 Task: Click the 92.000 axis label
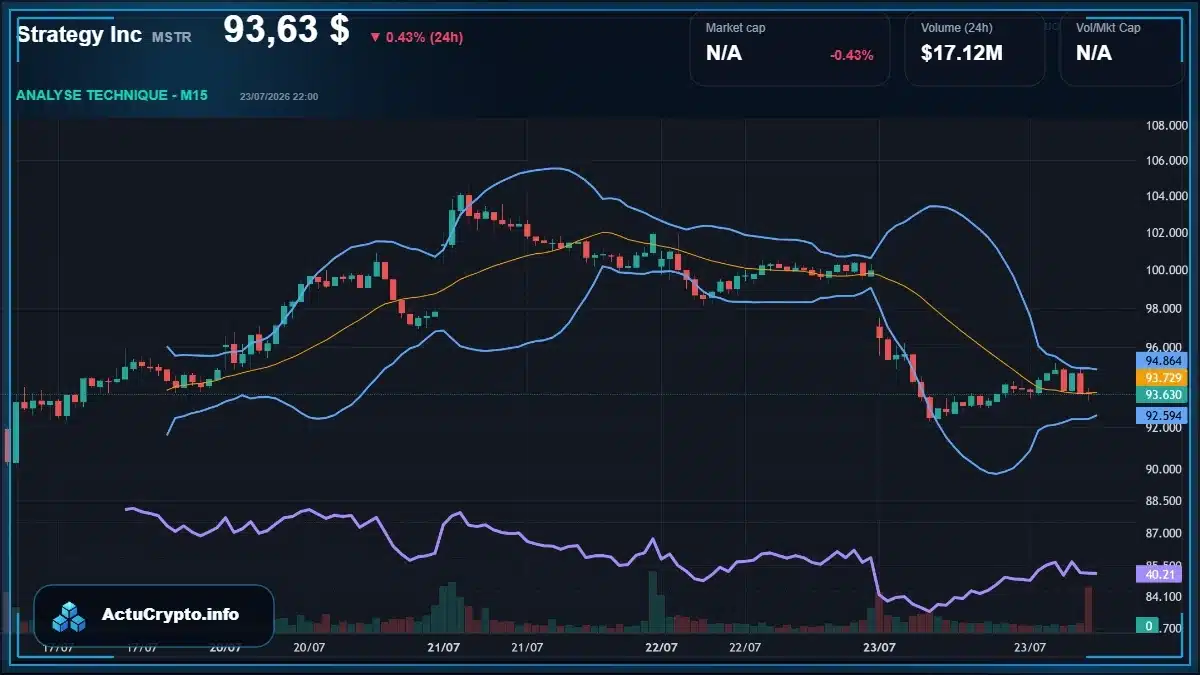click(1165, 428)
